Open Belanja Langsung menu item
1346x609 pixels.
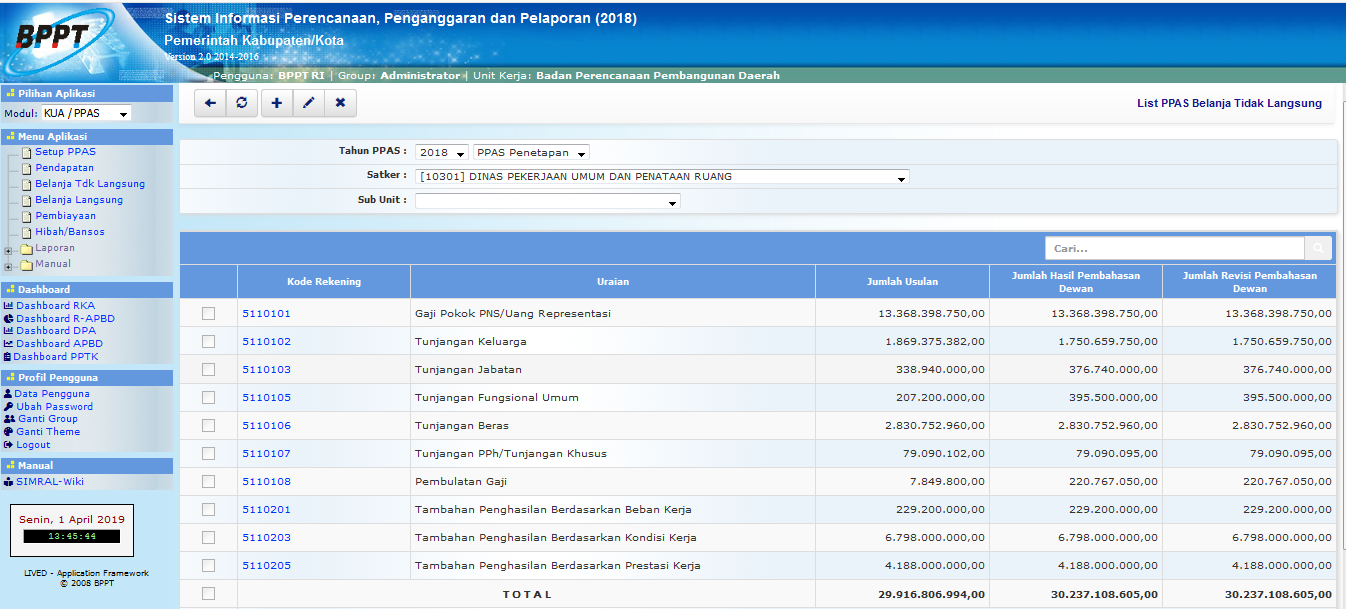[x=79, y=200]
